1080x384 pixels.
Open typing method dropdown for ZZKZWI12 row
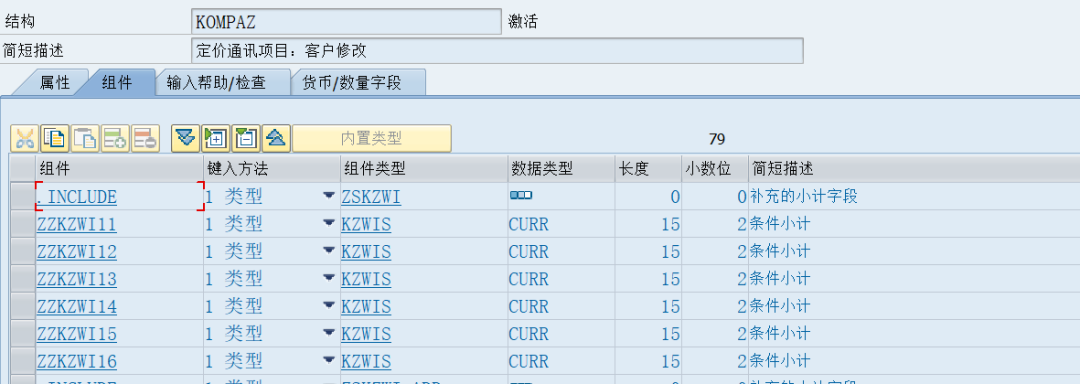tap(329, 251)
